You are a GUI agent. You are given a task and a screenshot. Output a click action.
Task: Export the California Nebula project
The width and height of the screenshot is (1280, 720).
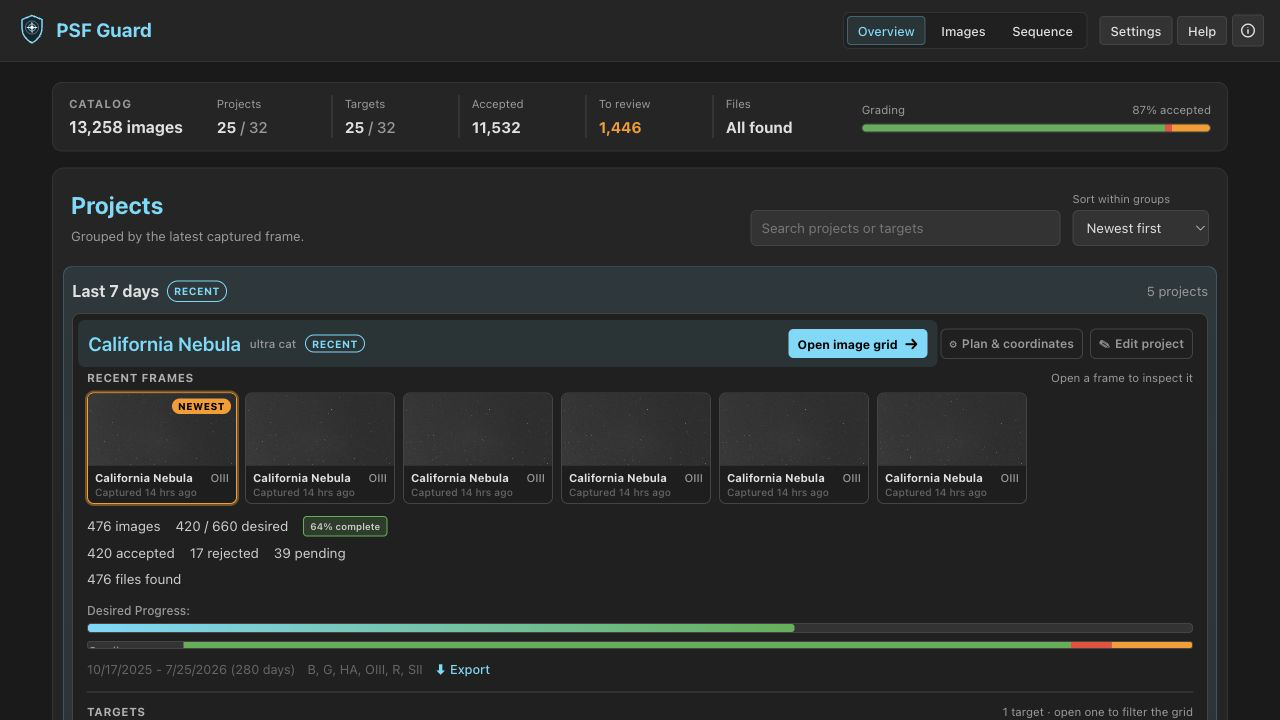(462, 670)
